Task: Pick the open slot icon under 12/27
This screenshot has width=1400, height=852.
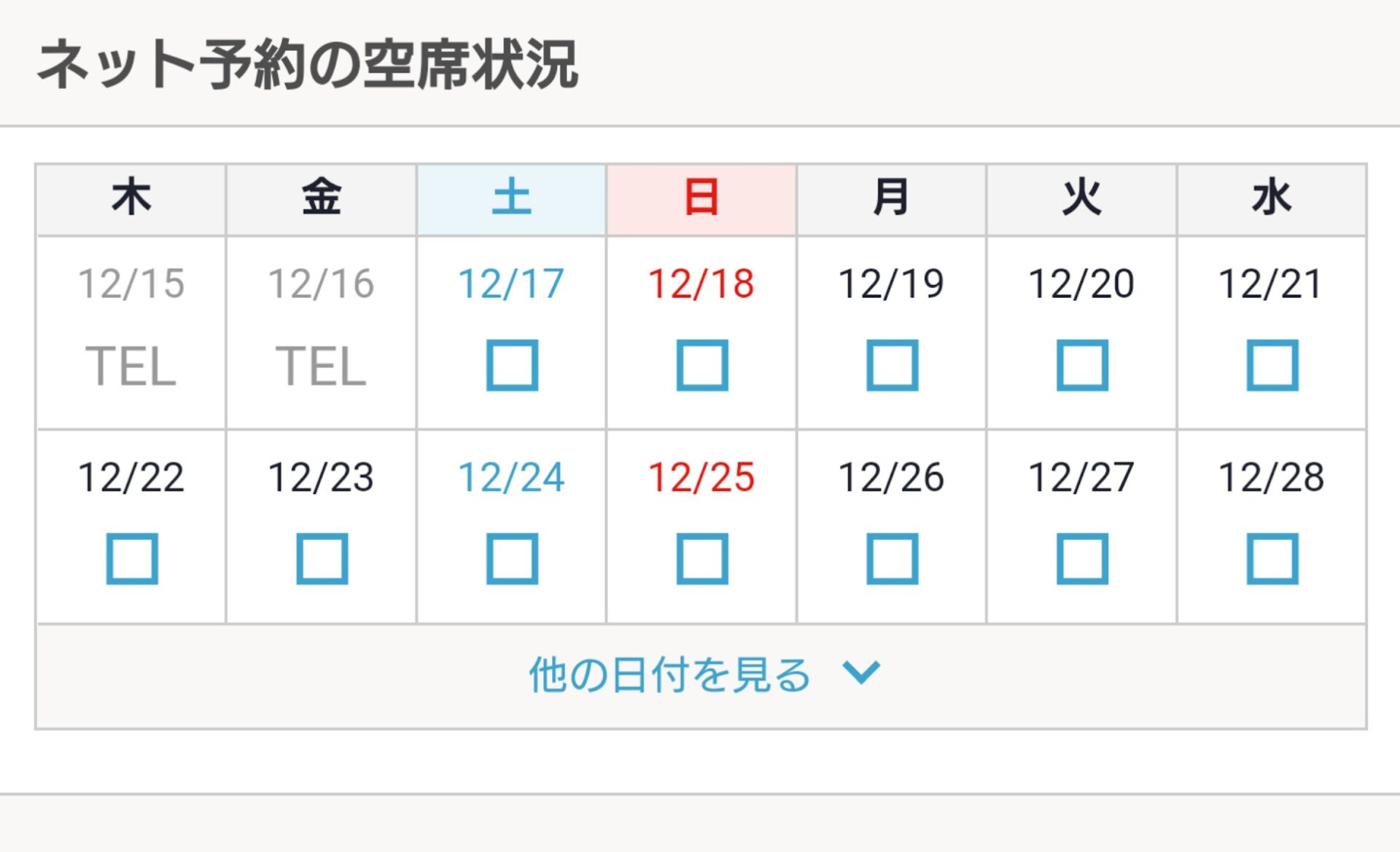Action: tap(1082, 559)
